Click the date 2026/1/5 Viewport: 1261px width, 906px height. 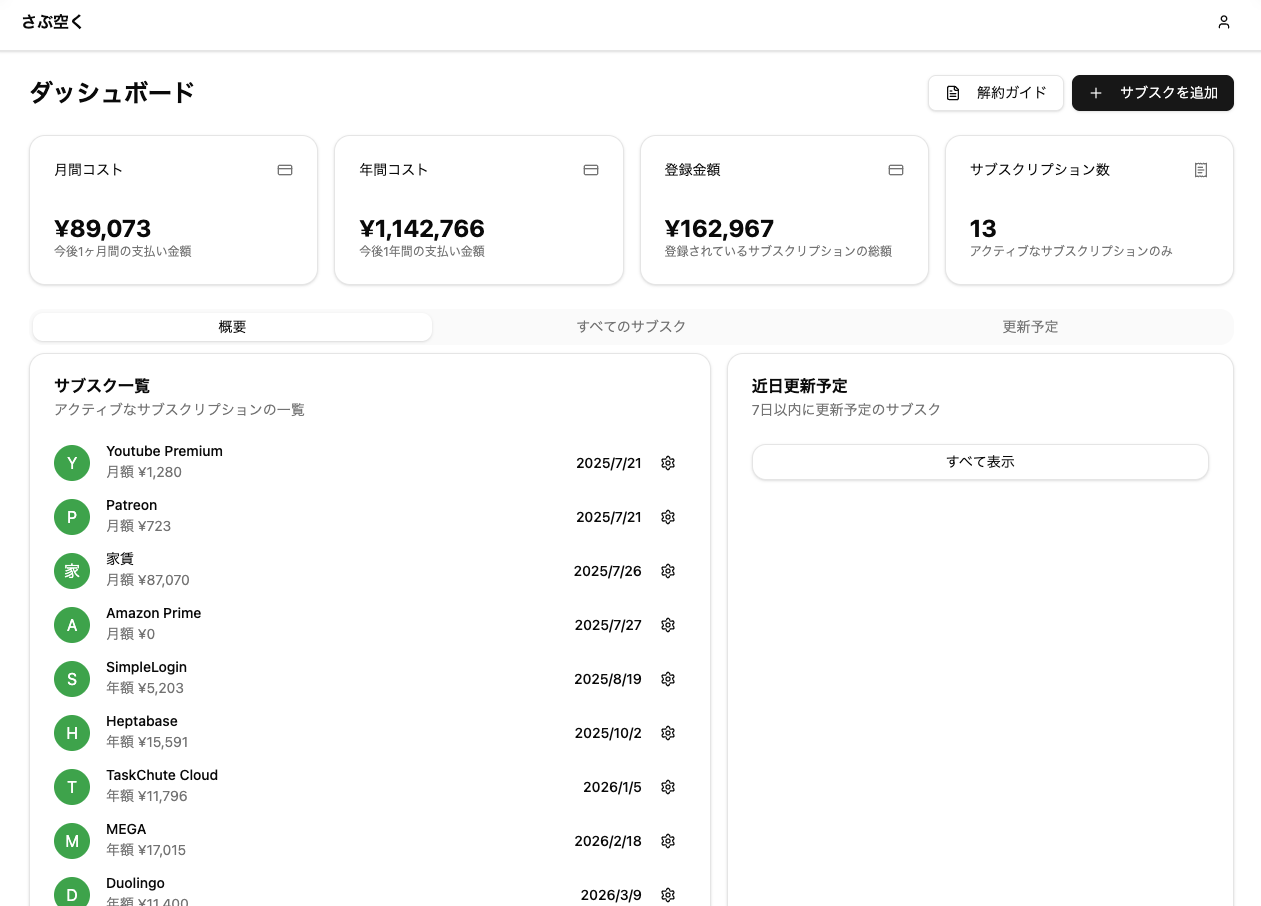coord(612,787)
